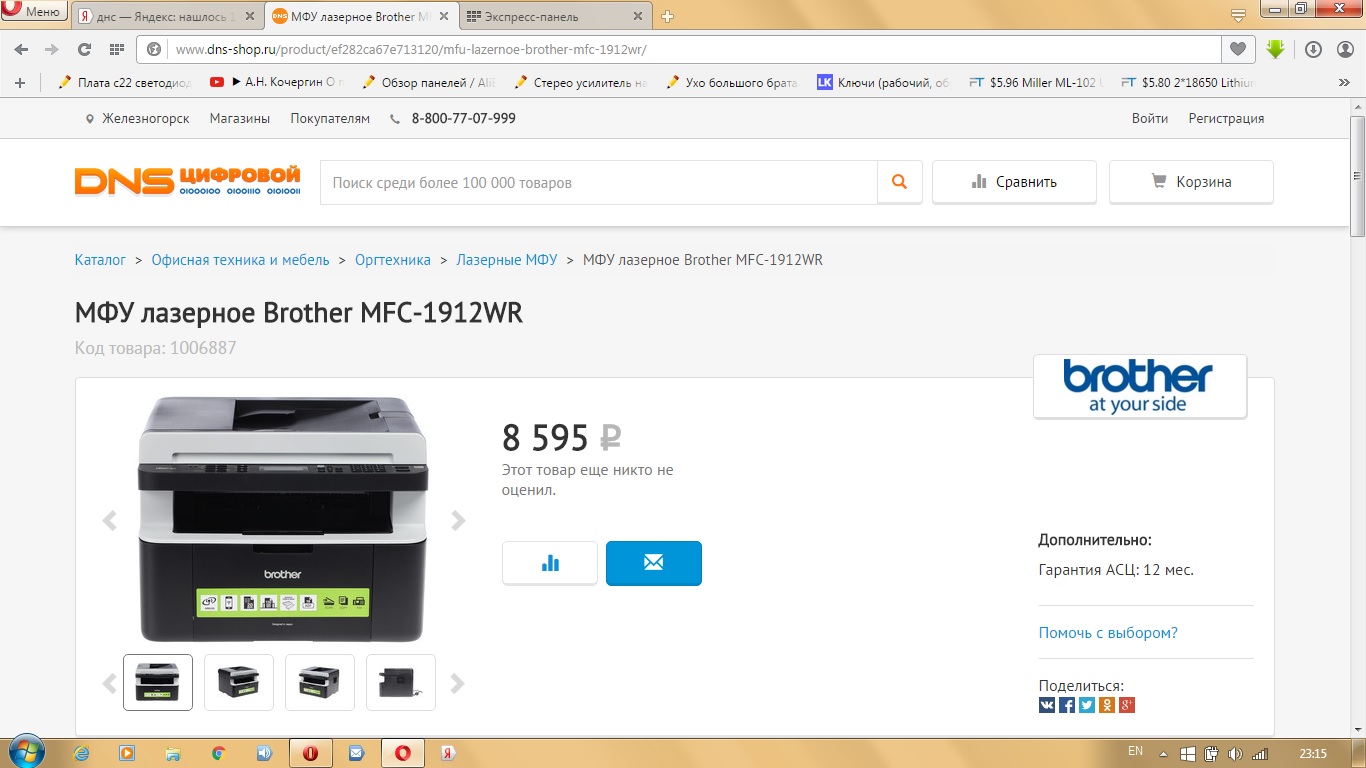This screenshot has height=768, width=1366.
Task: Share on Google Plus icon
Action: [1127, 705]
